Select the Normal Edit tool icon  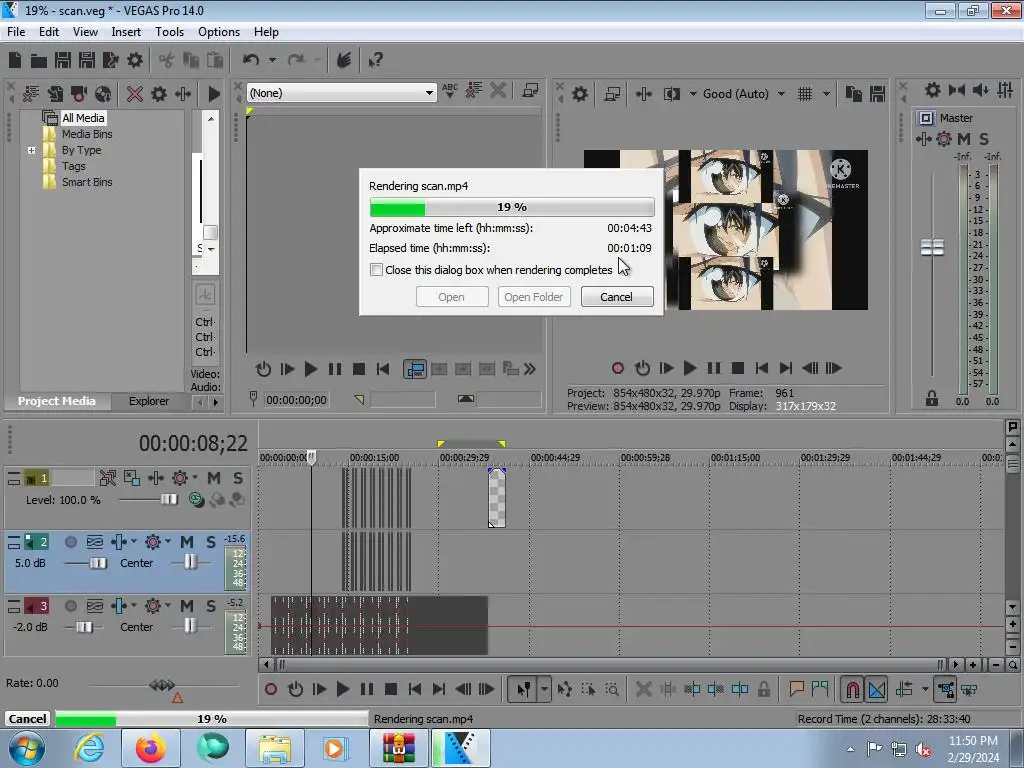[524, 689]
